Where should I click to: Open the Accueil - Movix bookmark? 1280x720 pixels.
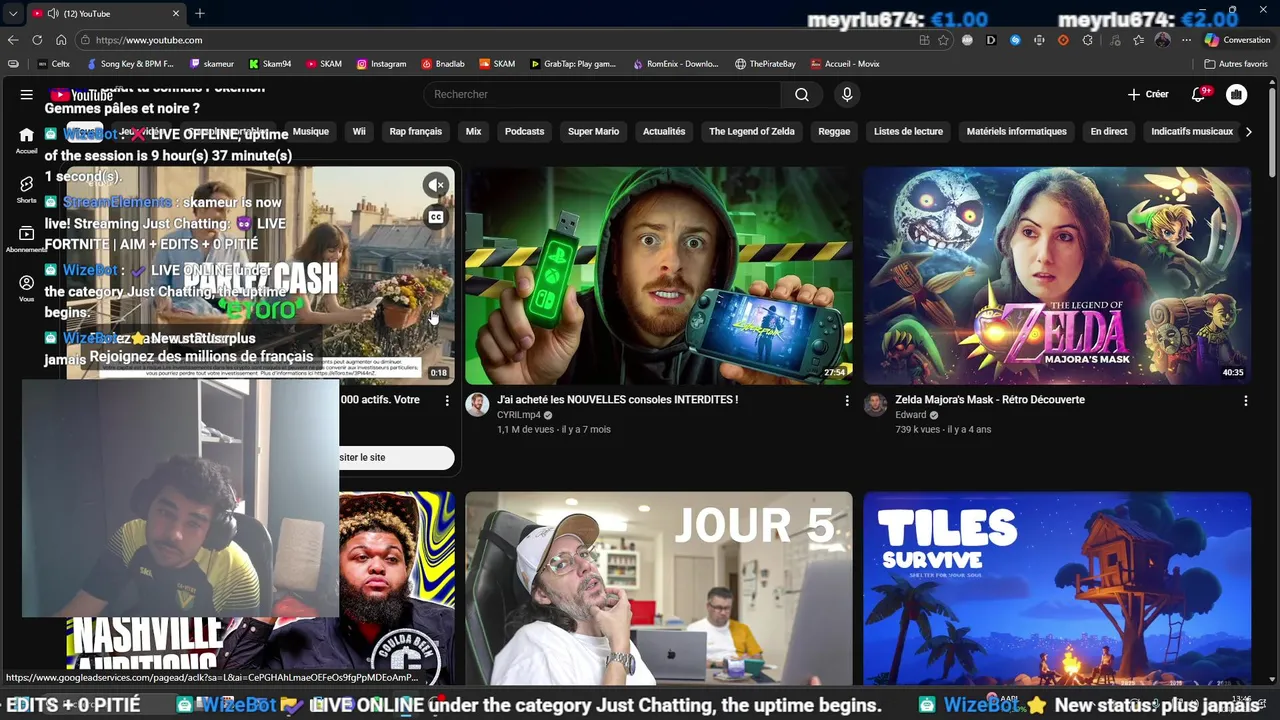click(845, 64)
